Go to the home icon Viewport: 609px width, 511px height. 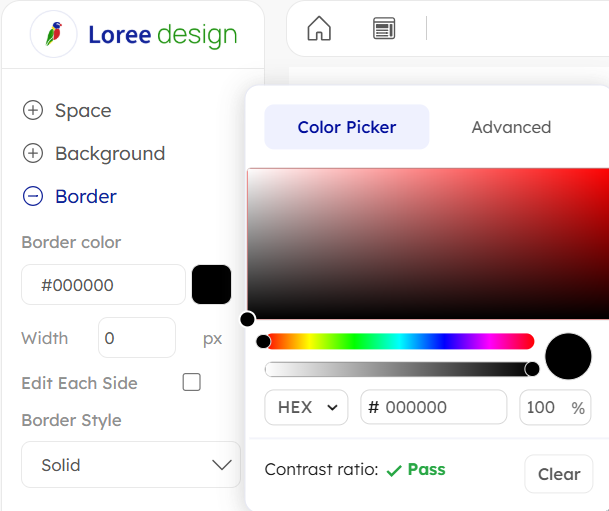(318, 28)
